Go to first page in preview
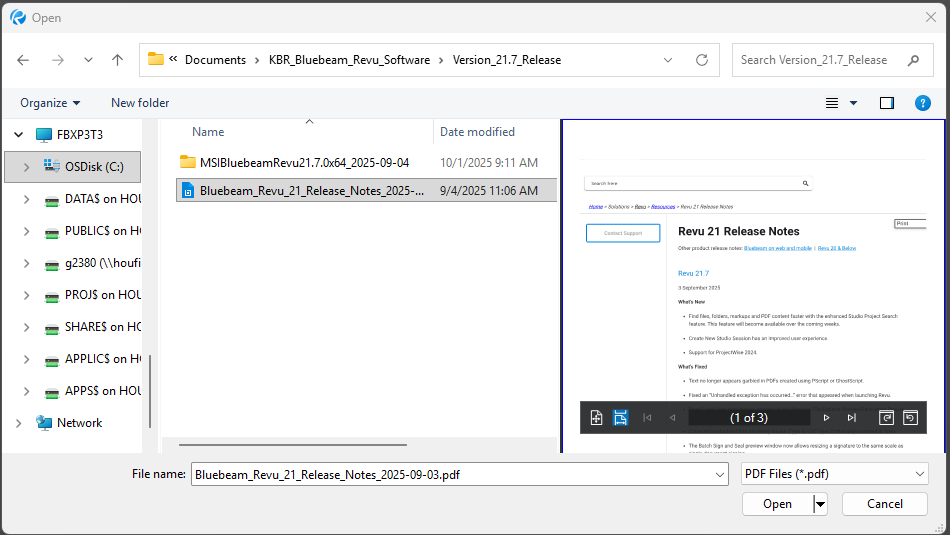The image size is (950, 535). coord(647,418)
